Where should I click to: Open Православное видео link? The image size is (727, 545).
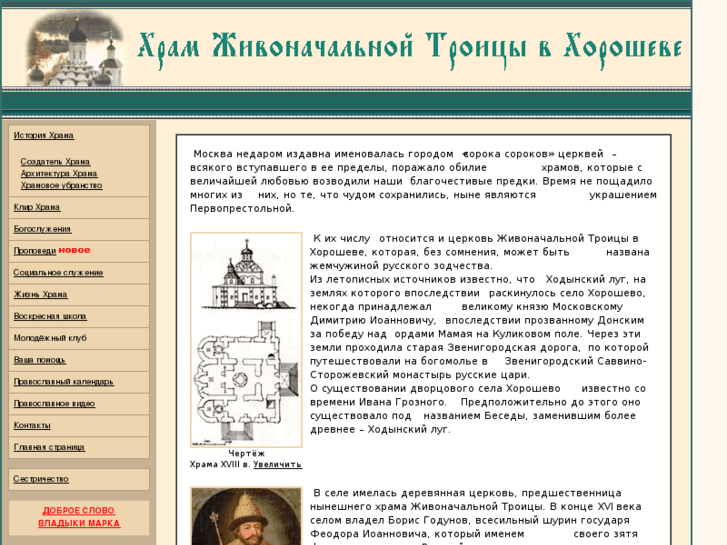point(54,404)
